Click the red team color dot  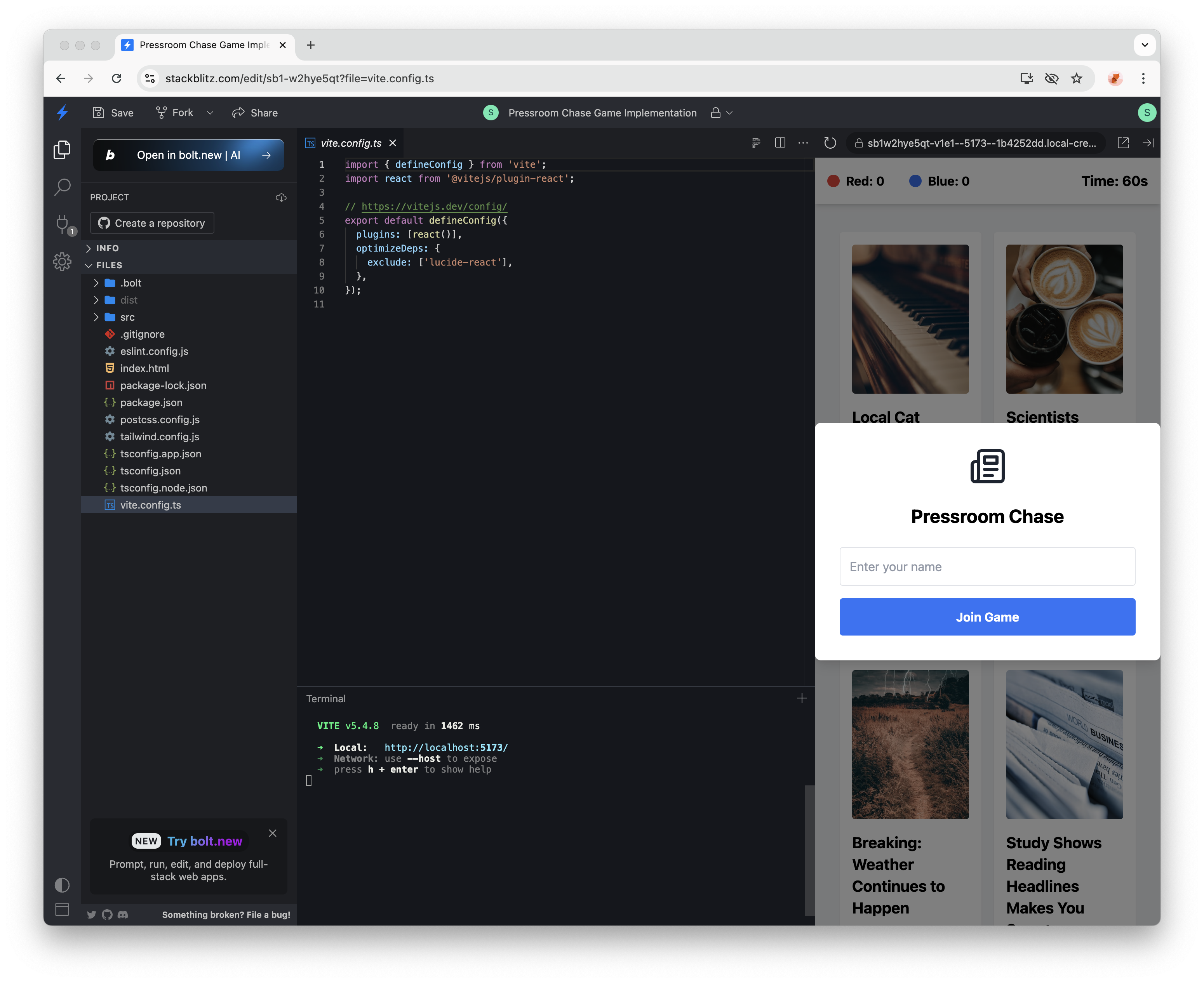click(x=833, y=181)
